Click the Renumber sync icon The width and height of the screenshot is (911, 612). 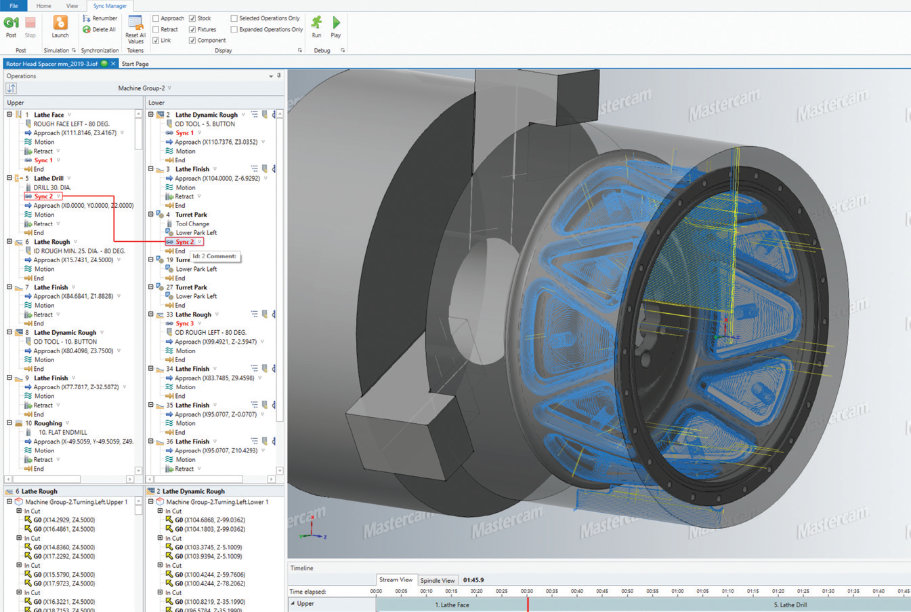[87, 18]
